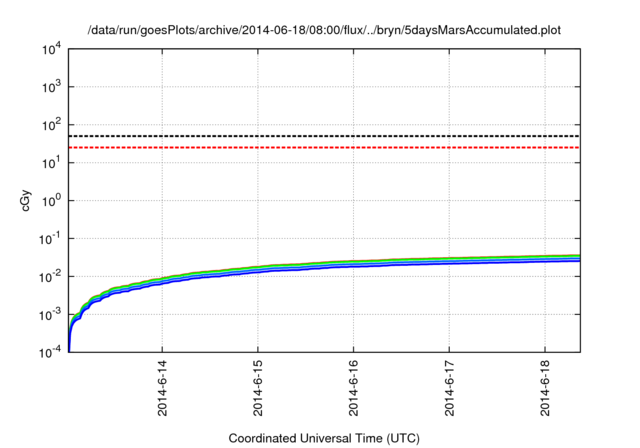This screenshot has height=448, width=640.
Task: Click the 10^-4 y-axis tick label
Action: 50,352
